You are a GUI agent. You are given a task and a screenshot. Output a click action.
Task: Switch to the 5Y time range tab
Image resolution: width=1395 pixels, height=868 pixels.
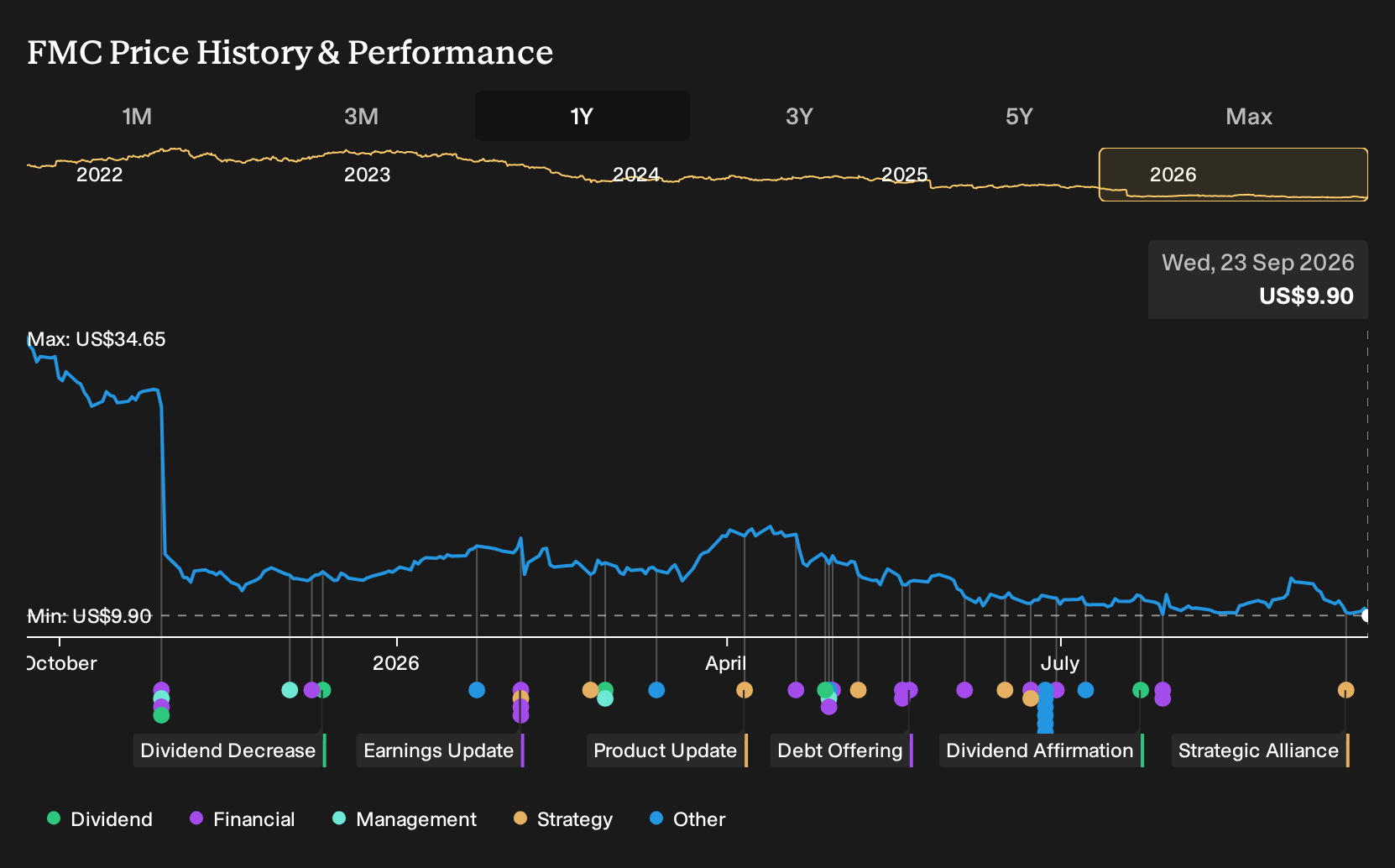(1019, 116)
